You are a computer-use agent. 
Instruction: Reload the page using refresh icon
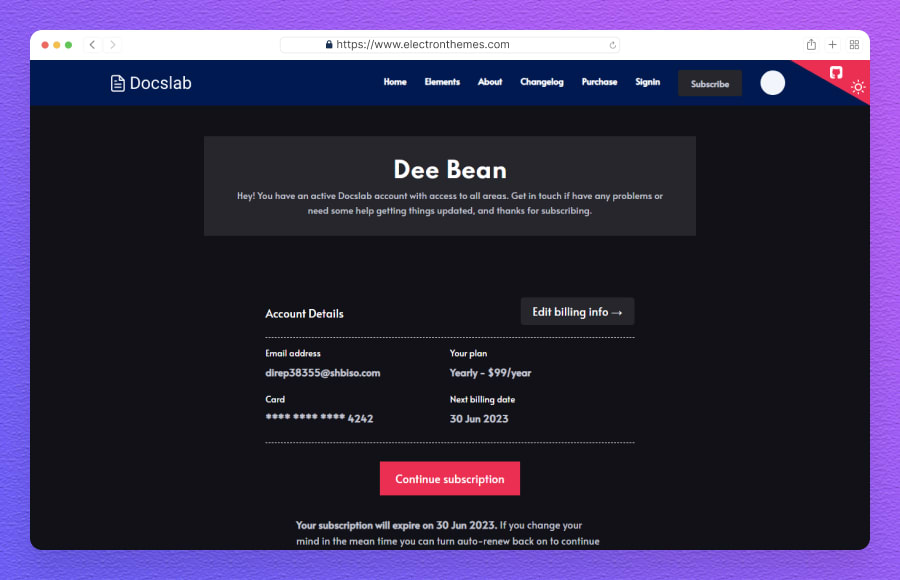pos(612,45)
